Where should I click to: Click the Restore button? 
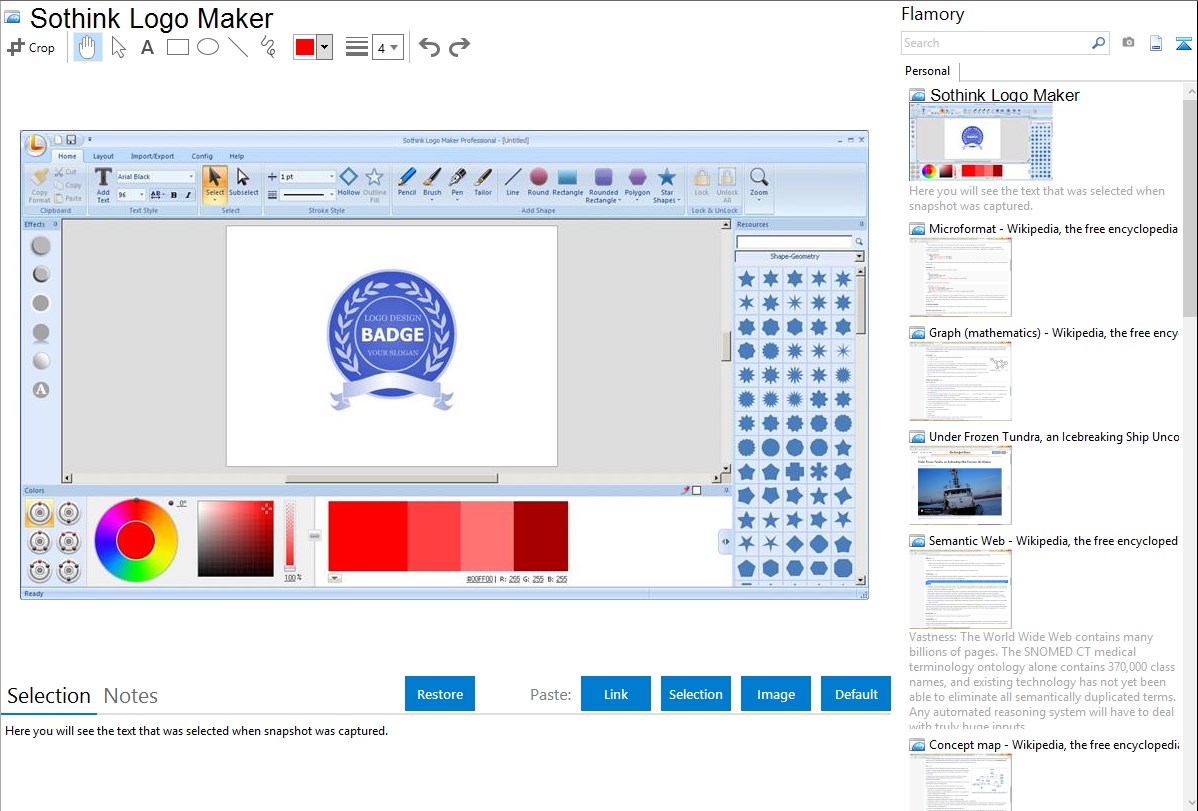pyautogui.click(x=440, y=694)
